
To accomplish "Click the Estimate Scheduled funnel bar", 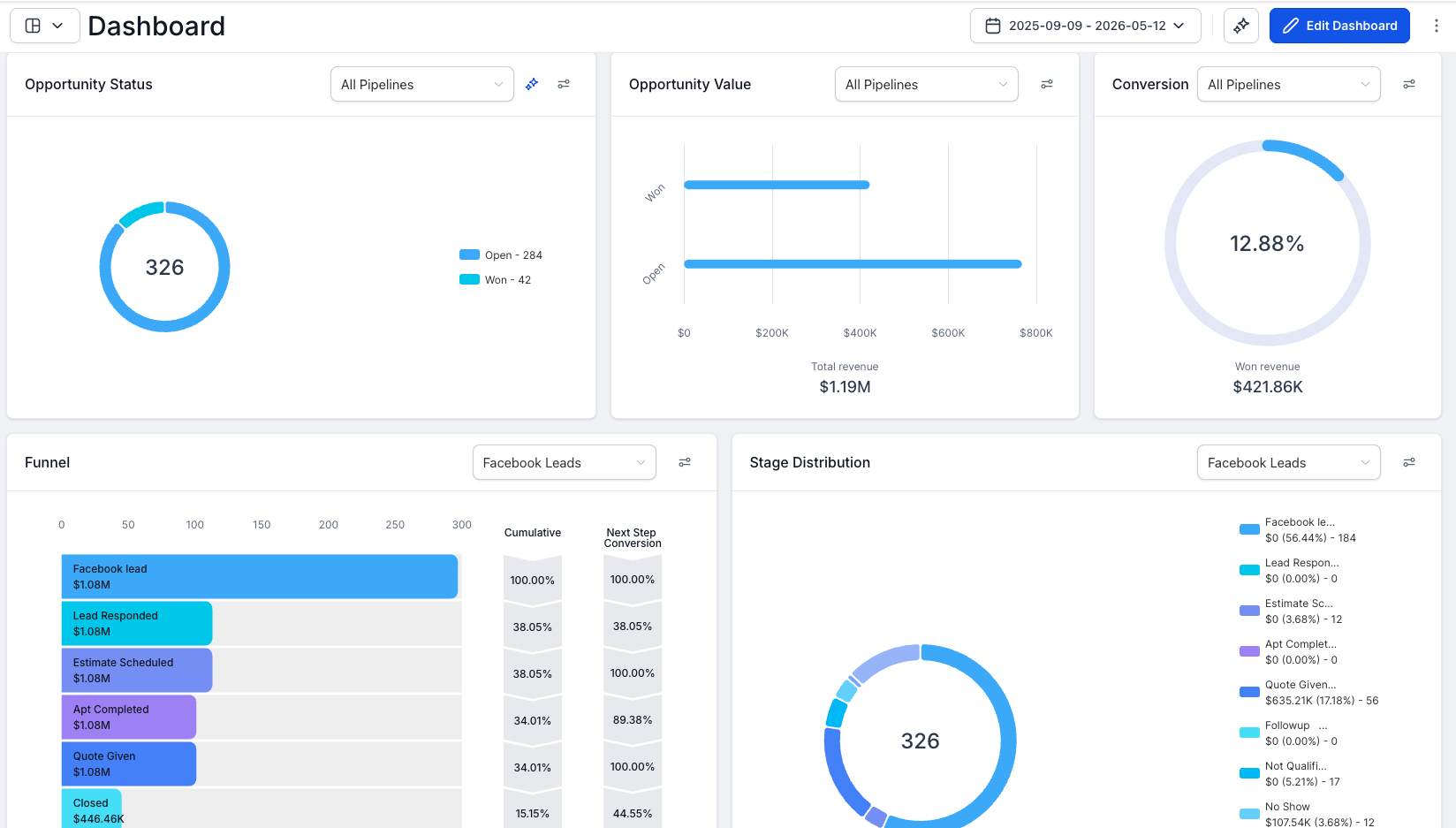I will (x=137, y=670).
